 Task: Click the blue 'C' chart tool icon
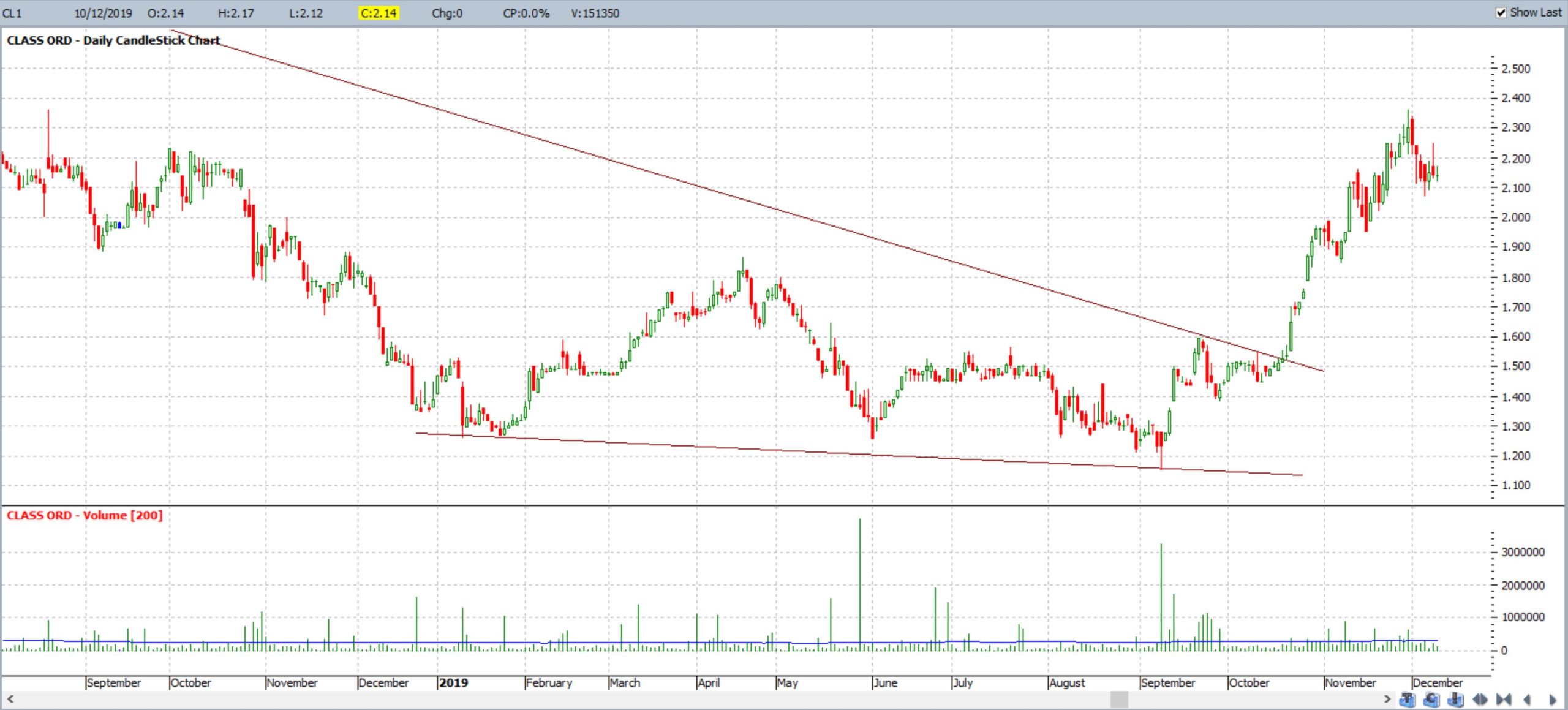point(1431,699)
